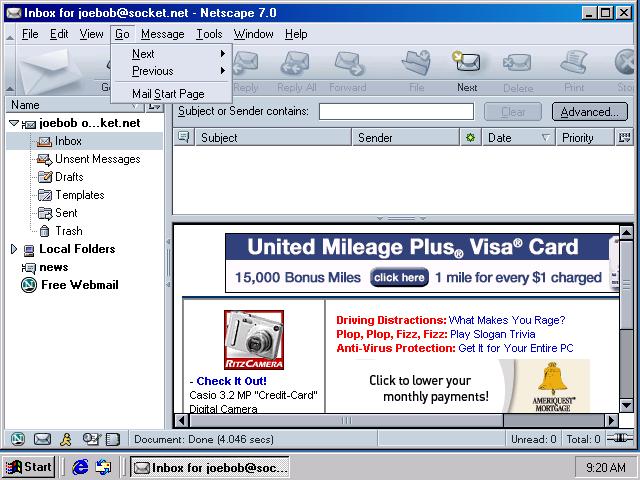Sort messages by Sender column
The image size is (640, 480).
coord(406,138)
